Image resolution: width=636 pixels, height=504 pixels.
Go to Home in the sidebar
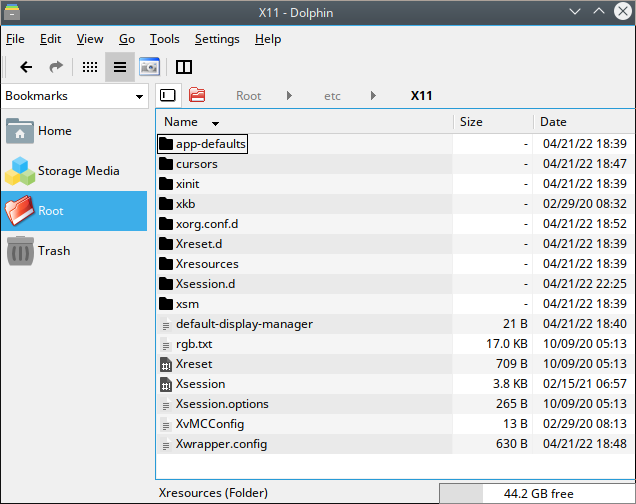(54, 131)
